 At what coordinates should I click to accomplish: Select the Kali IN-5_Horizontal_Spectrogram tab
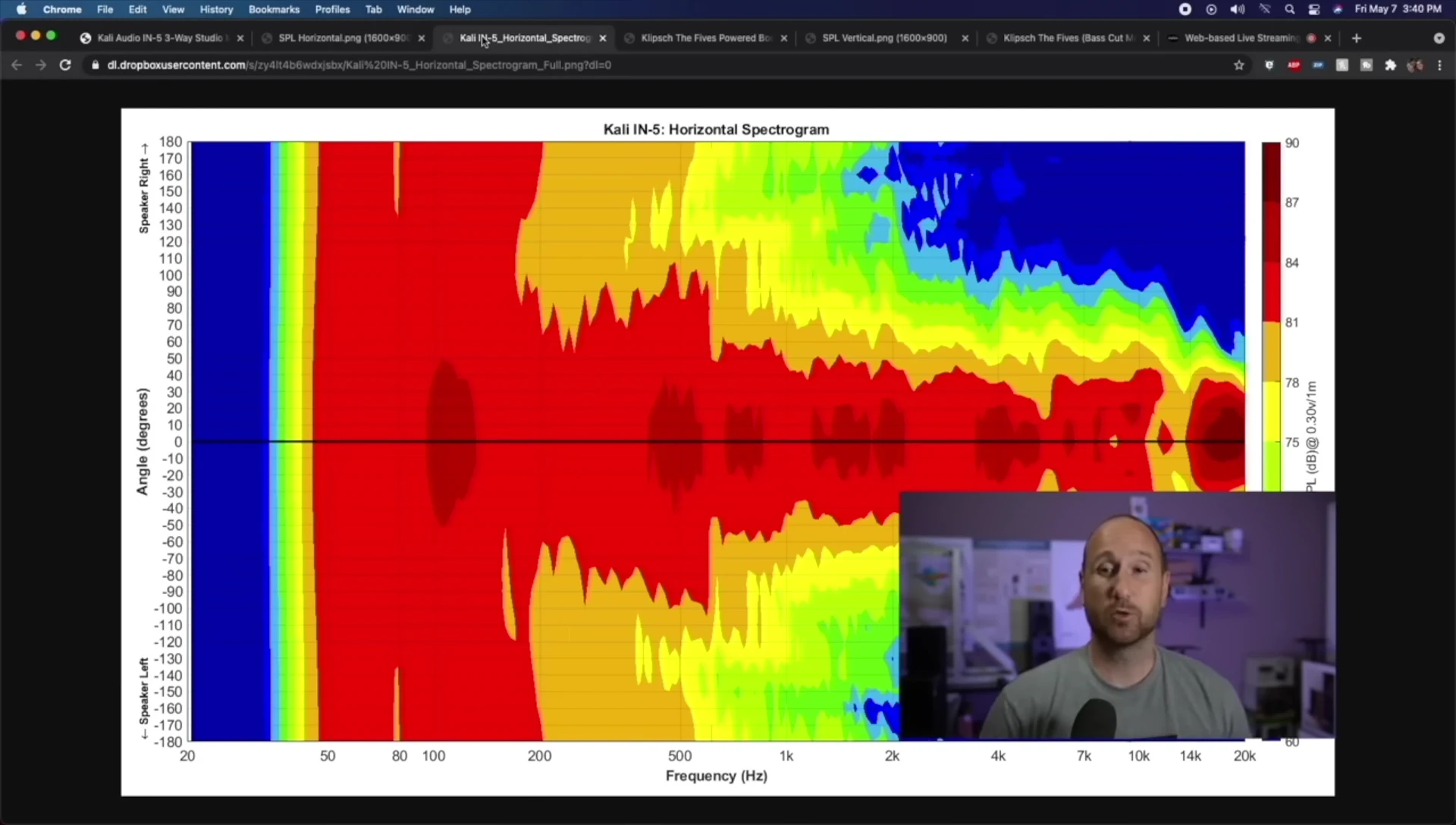[x=525, y=38]
